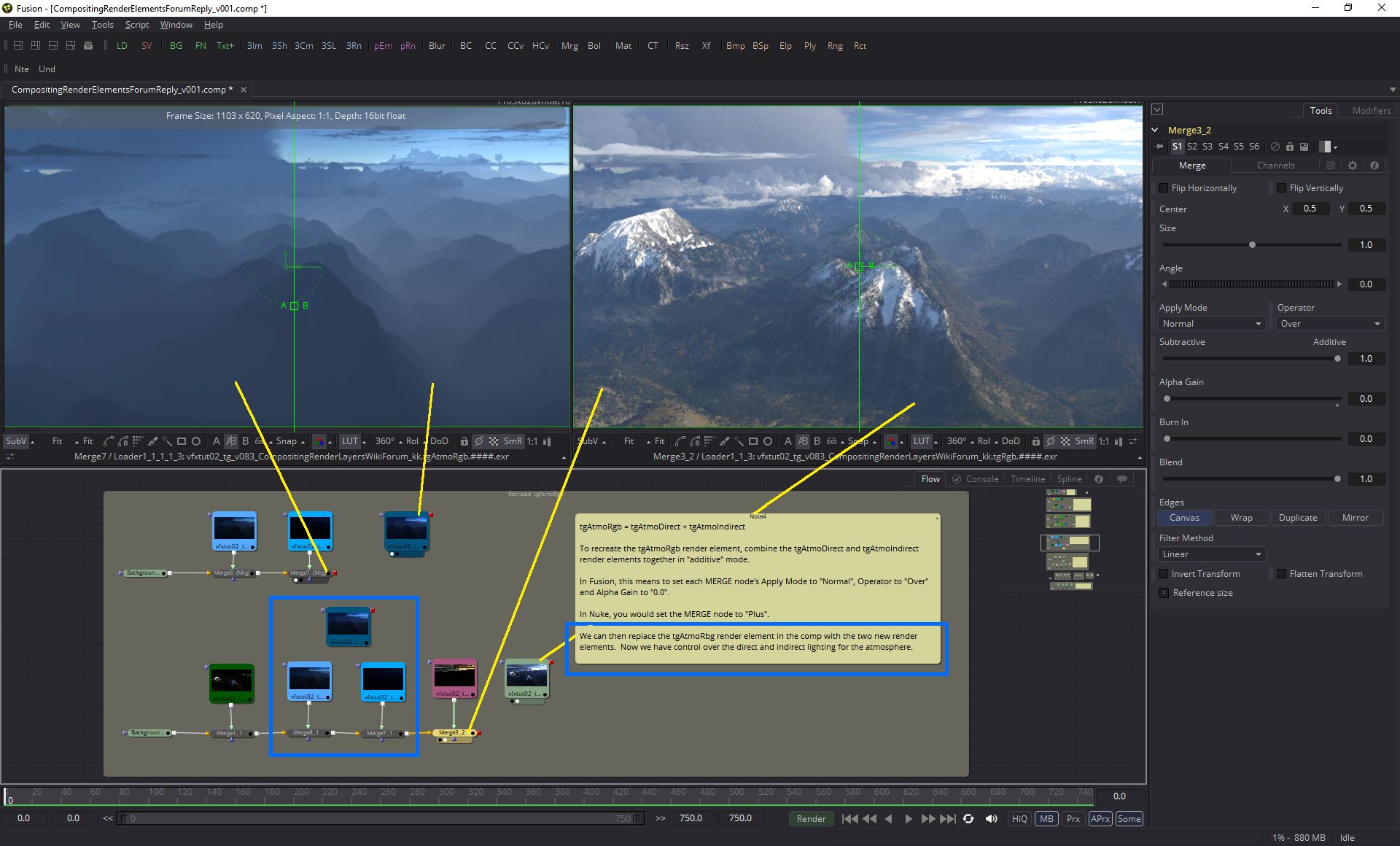Toggle audio speaker icon
This screenshot has width=1400, height=846.
click(x=991, y=818)
